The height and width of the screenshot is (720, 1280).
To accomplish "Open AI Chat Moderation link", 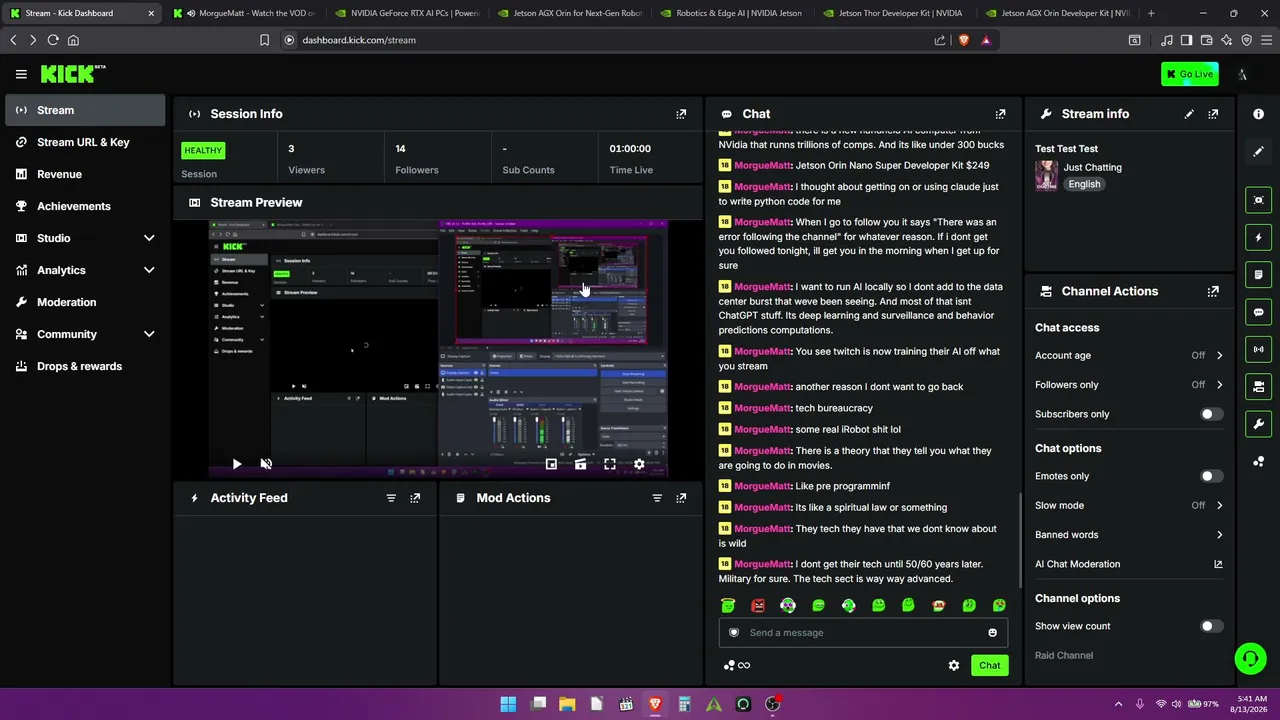I will tap(1129, 564).
